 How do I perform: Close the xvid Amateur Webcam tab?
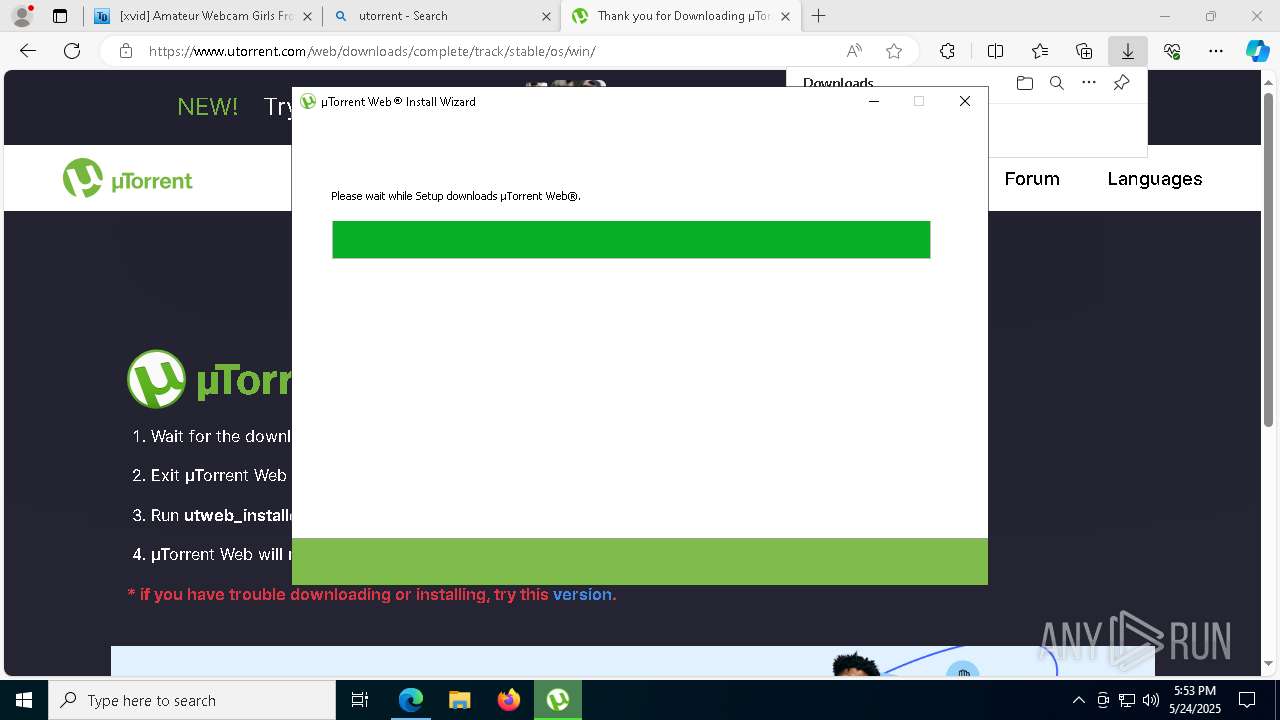tap(307, 16)
